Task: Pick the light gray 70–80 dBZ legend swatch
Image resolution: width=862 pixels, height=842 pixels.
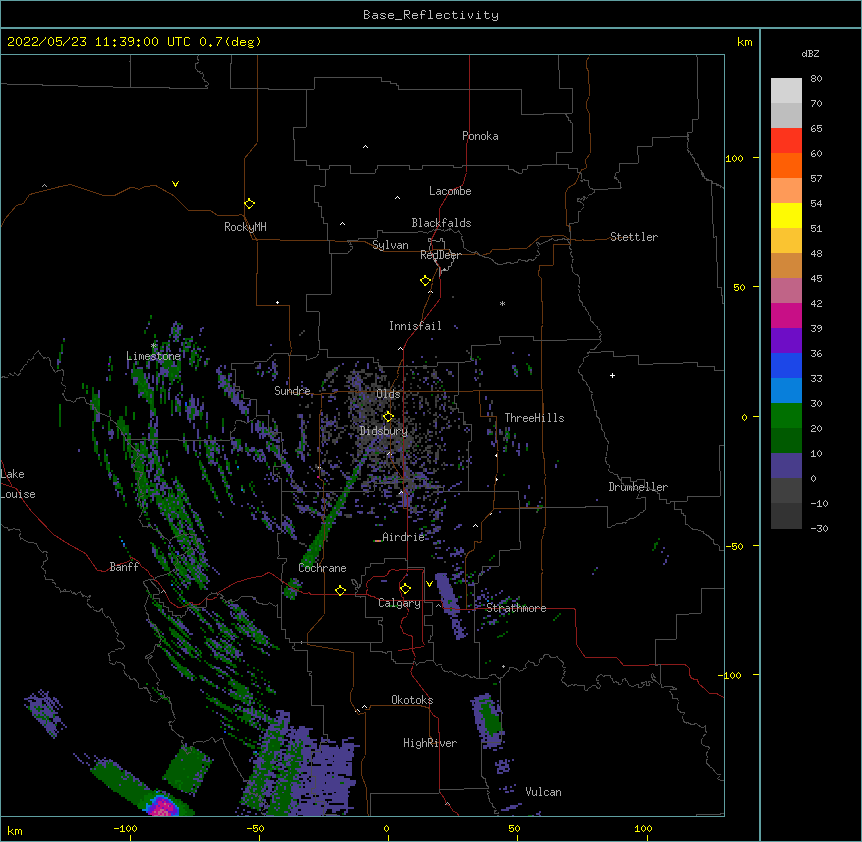Action: click(x=786, y=90)
